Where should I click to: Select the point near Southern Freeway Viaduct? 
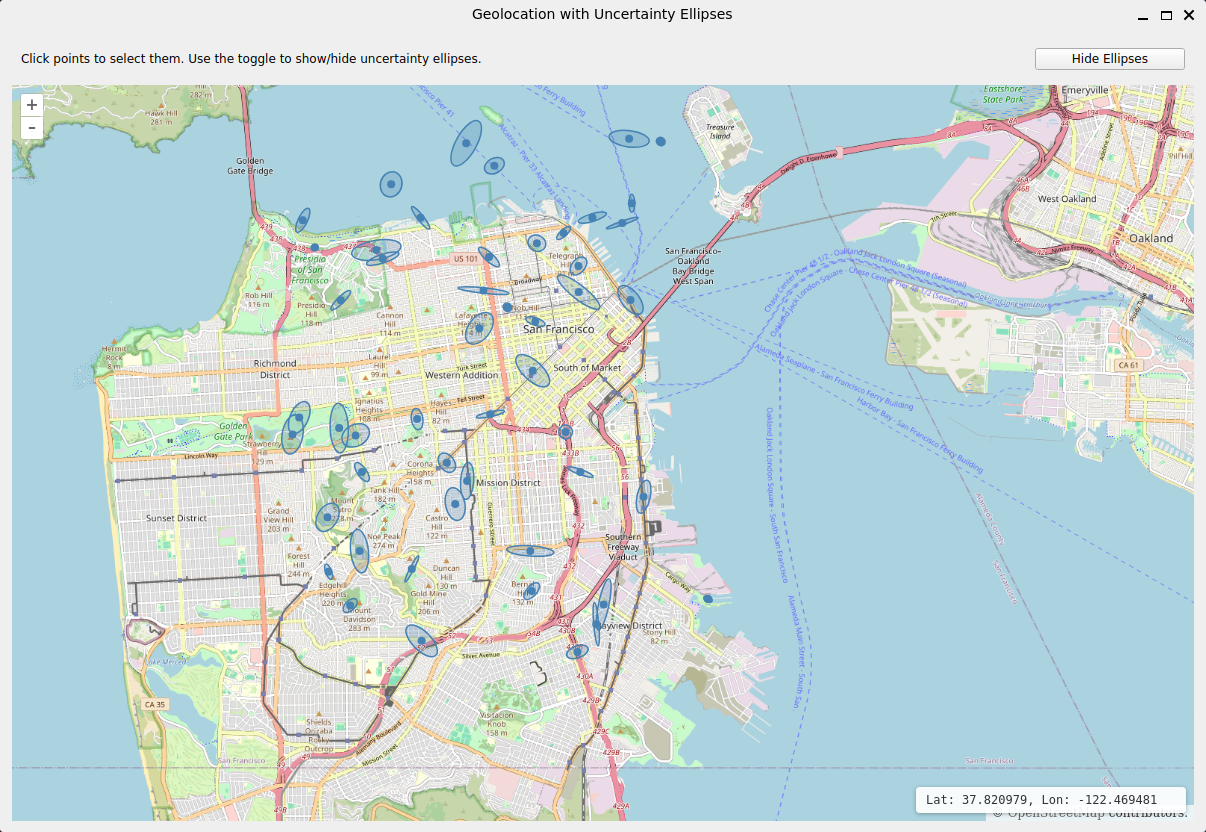(643, 497)
